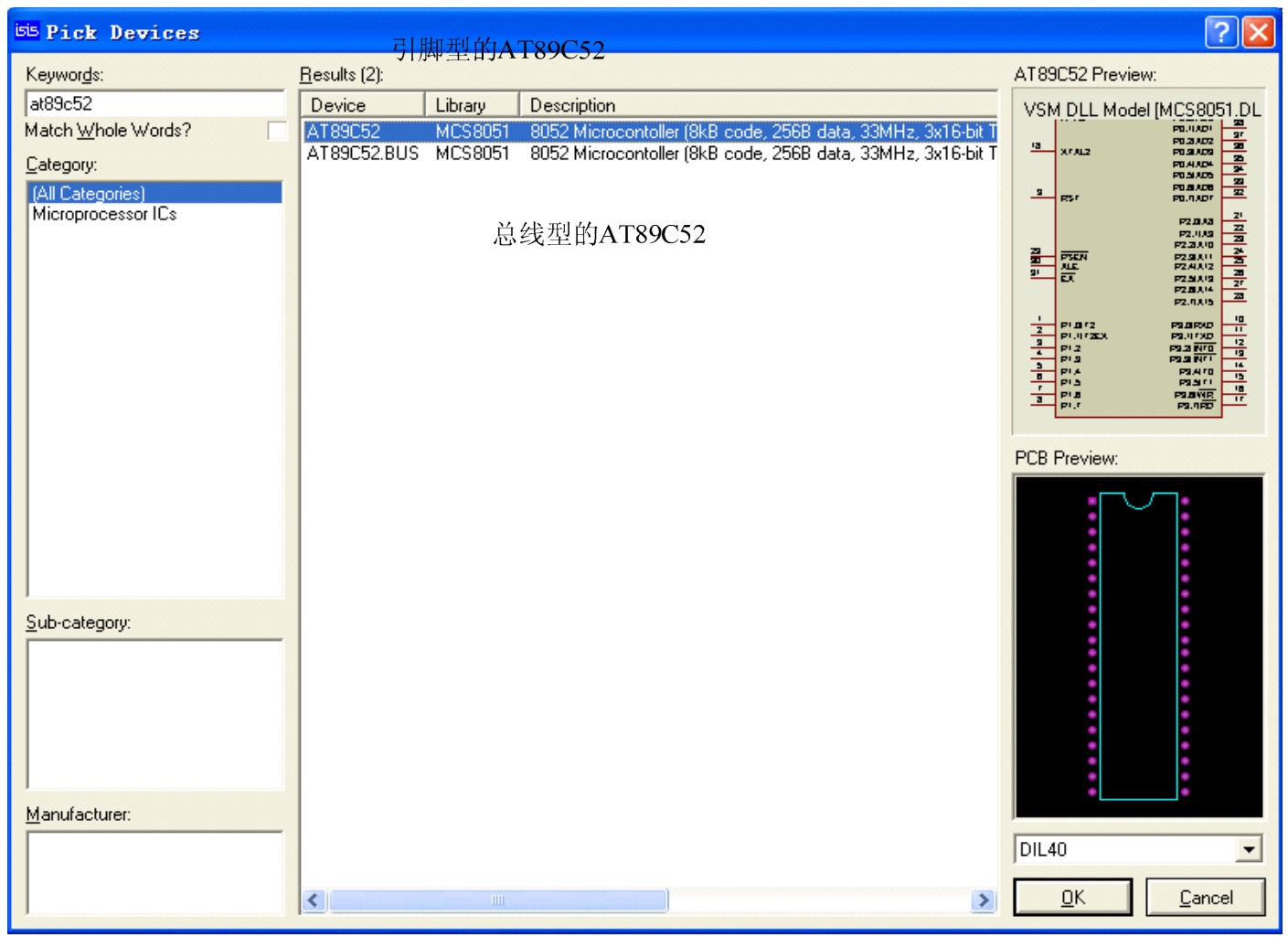Sort results by the Description column header
Screen dimensions: 1288x937
759,105
